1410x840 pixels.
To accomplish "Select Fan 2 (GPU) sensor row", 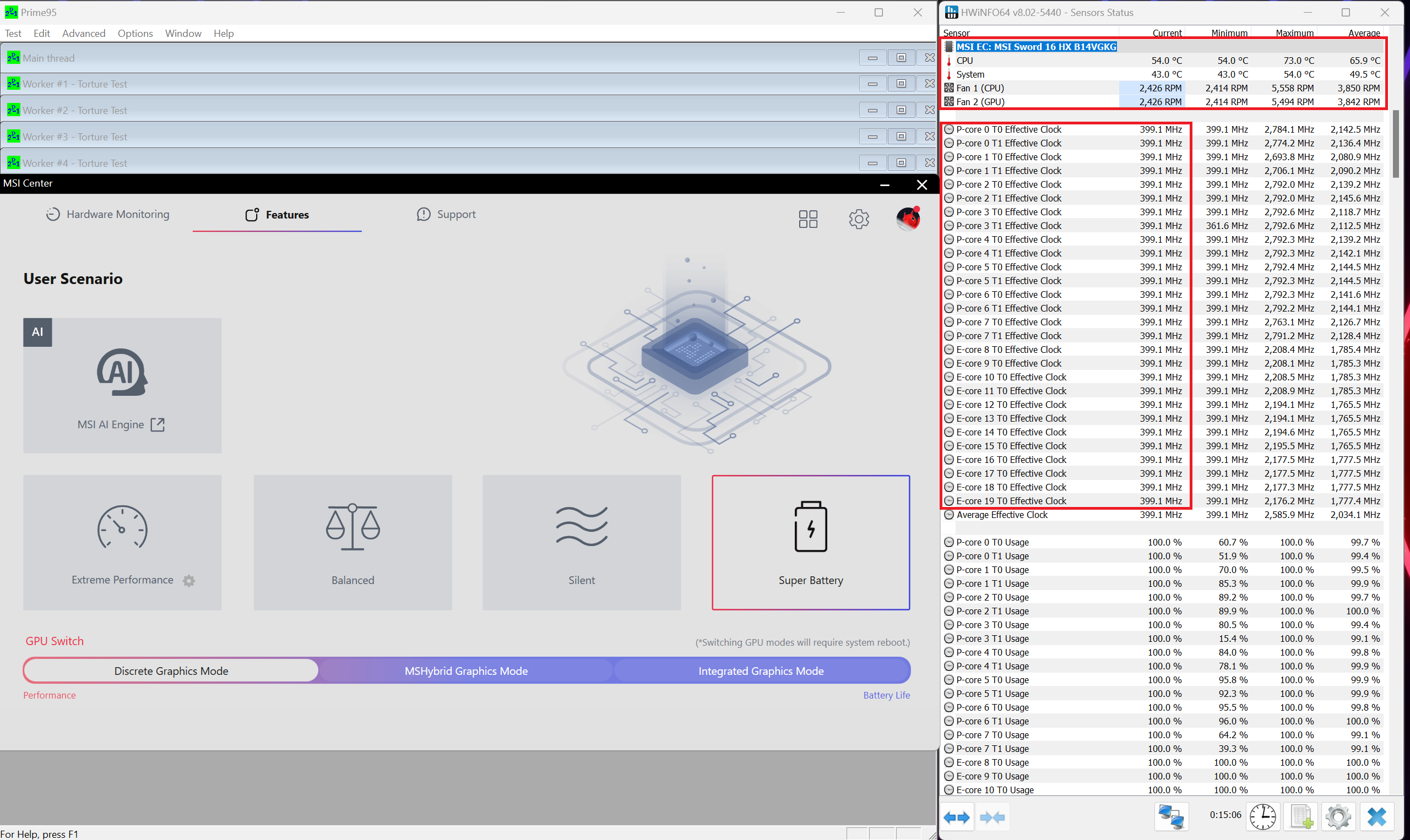I will coord(1163,102).
